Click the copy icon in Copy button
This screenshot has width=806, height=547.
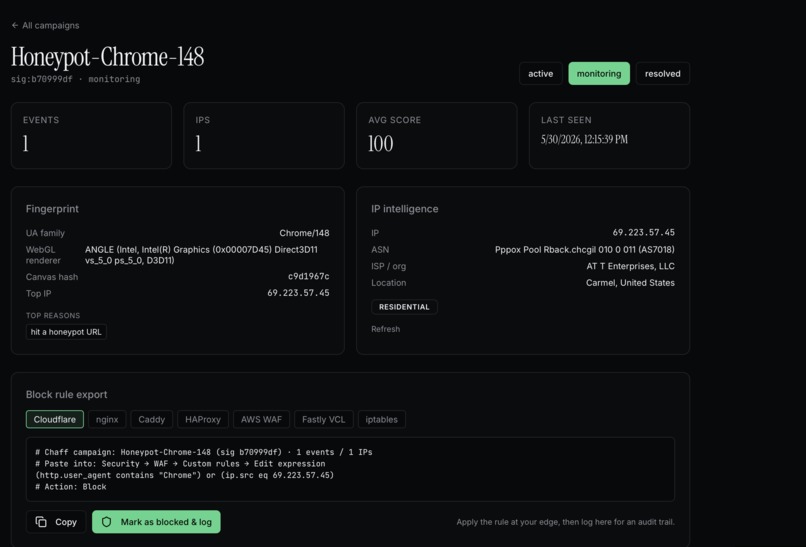point(41,522)
